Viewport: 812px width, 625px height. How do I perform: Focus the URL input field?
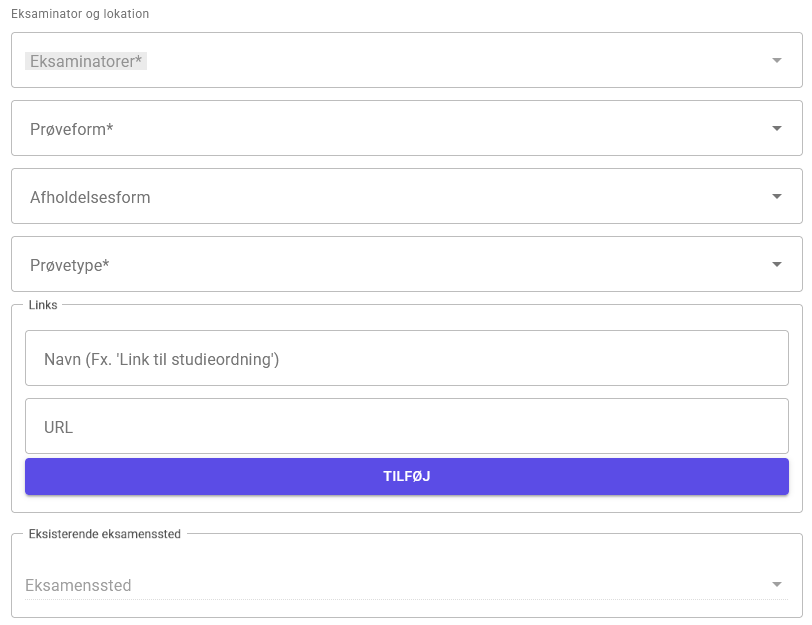[x=406, y=426]
